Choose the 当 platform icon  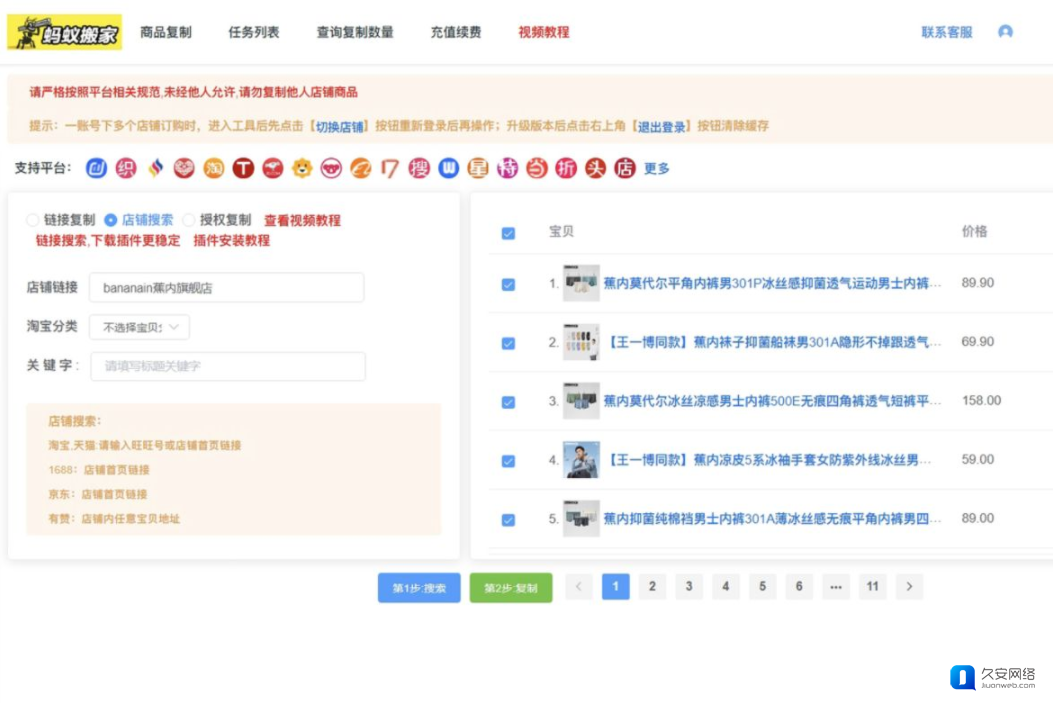coord(537,168)
